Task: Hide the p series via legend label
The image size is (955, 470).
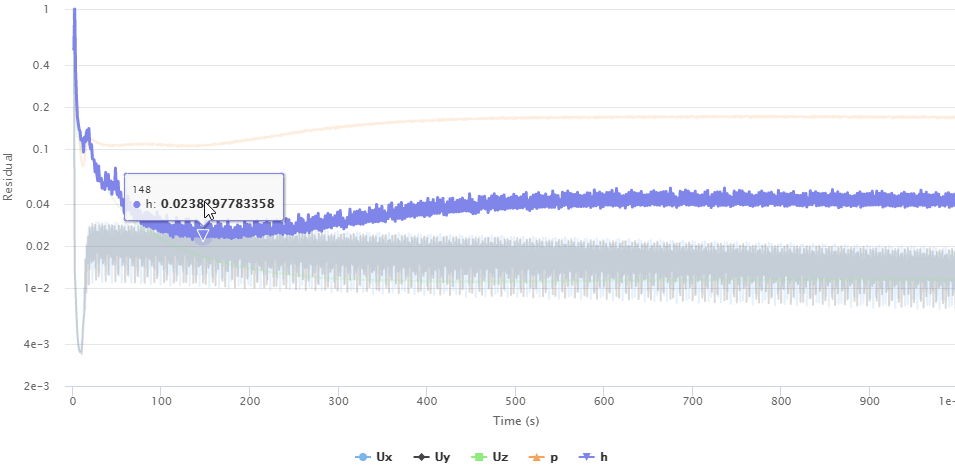Action: pyautogui.click(x=554, y=457)
